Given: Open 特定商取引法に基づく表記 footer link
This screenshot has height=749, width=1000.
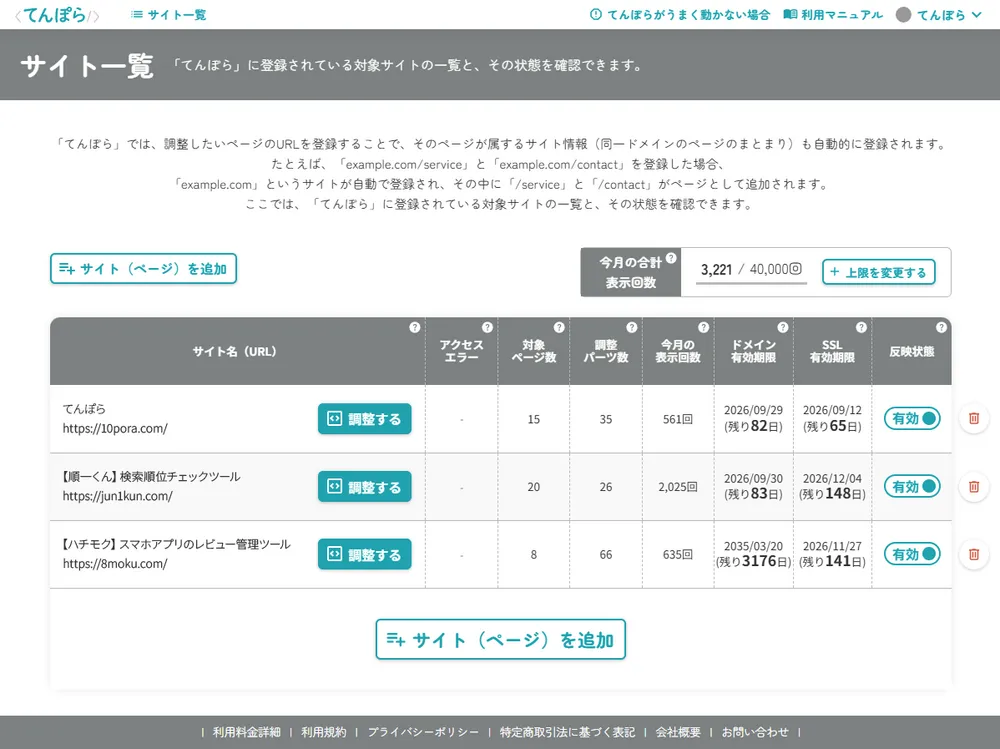Looking at the screenshot, I should pos(567,732).
